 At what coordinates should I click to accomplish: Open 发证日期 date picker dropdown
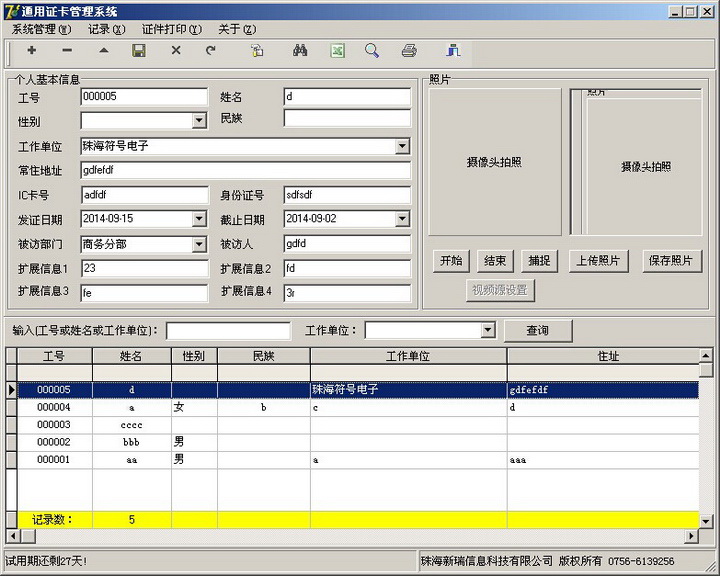[199, 219]
